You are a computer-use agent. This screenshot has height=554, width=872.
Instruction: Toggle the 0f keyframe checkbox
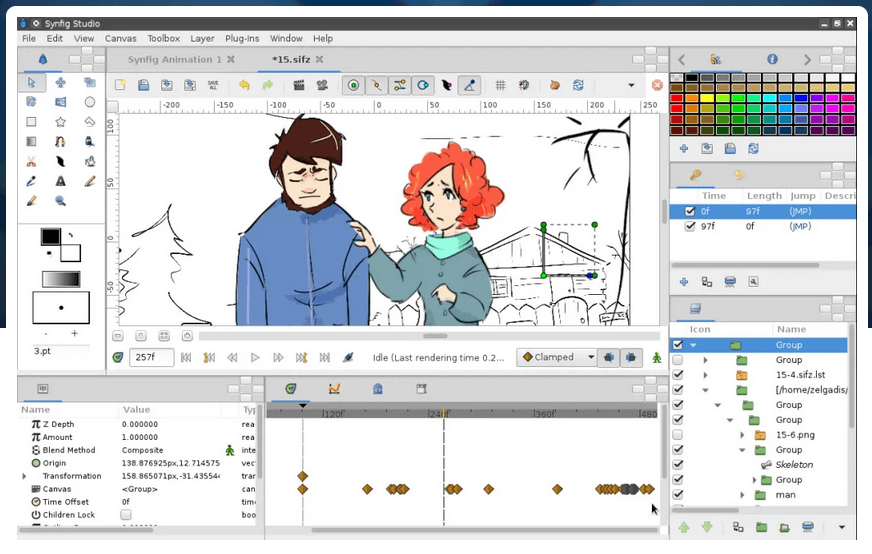pos(690,211)
